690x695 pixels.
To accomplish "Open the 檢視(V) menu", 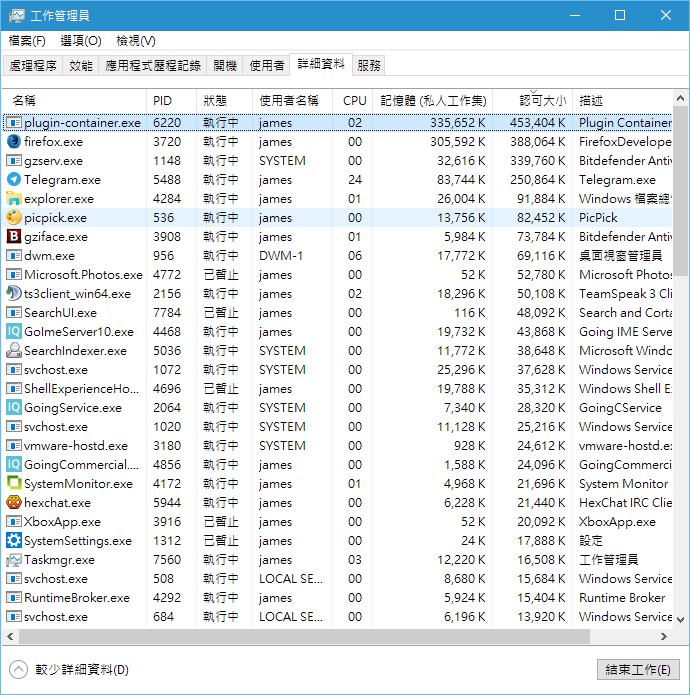I will pos(136,41).
